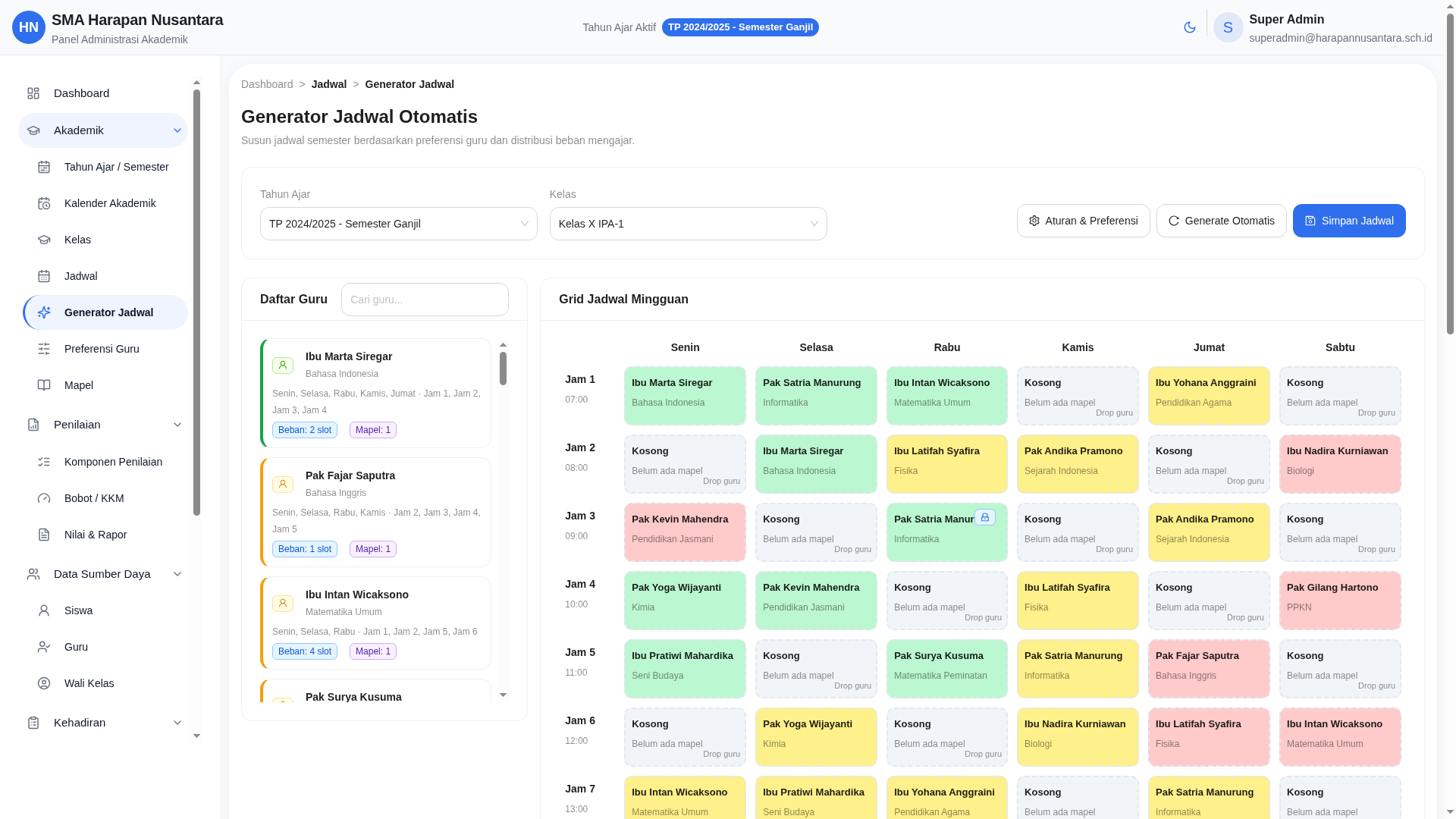Click the Preferensi Guru sliders icon
The width and height of the screenshot is (1456, 819).
tap(44, 349)
